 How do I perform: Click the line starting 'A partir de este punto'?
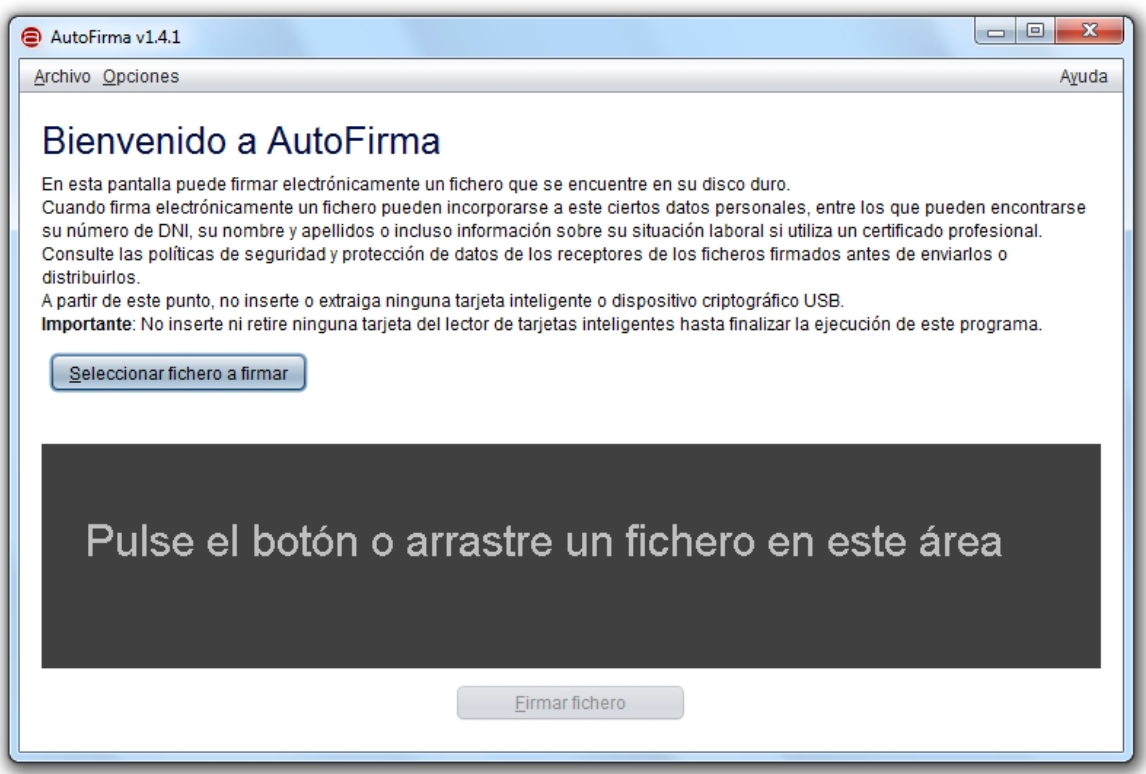point(442,301)
